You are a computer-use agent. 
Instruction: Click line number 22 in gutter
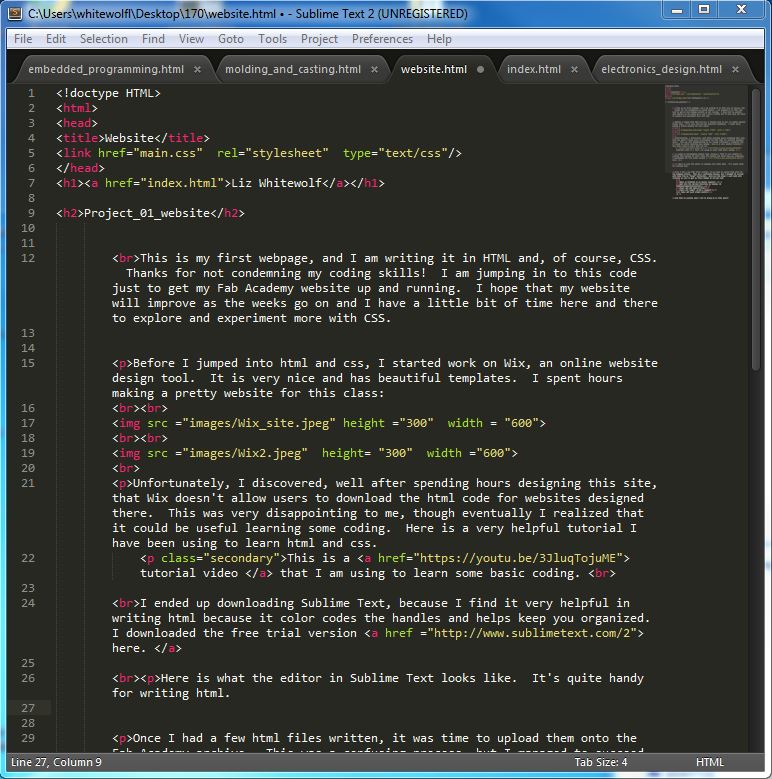point(28,558)
